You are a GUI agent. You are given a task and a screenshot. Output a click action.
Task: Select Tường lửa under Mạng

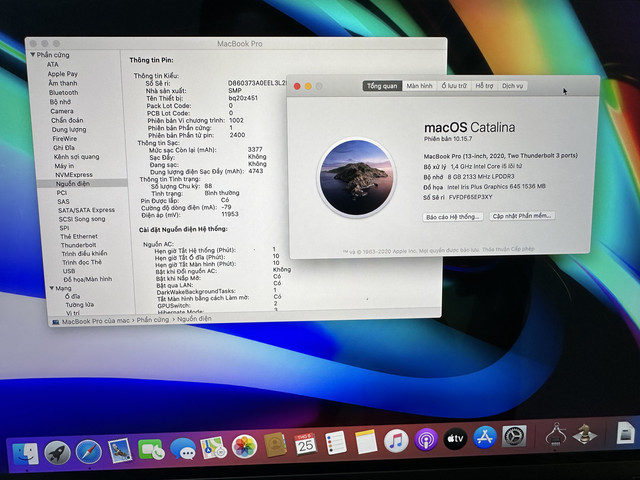coord(80,305)
